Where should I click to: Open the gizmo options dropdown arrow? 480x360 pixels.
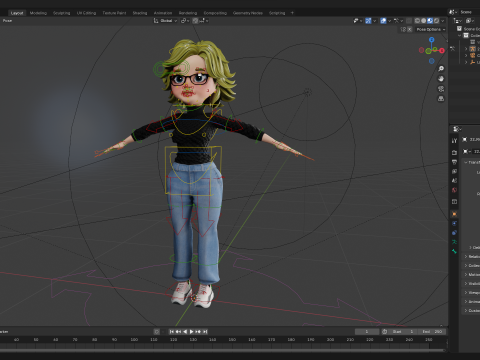pyautogui.click(x=374, y=21)
